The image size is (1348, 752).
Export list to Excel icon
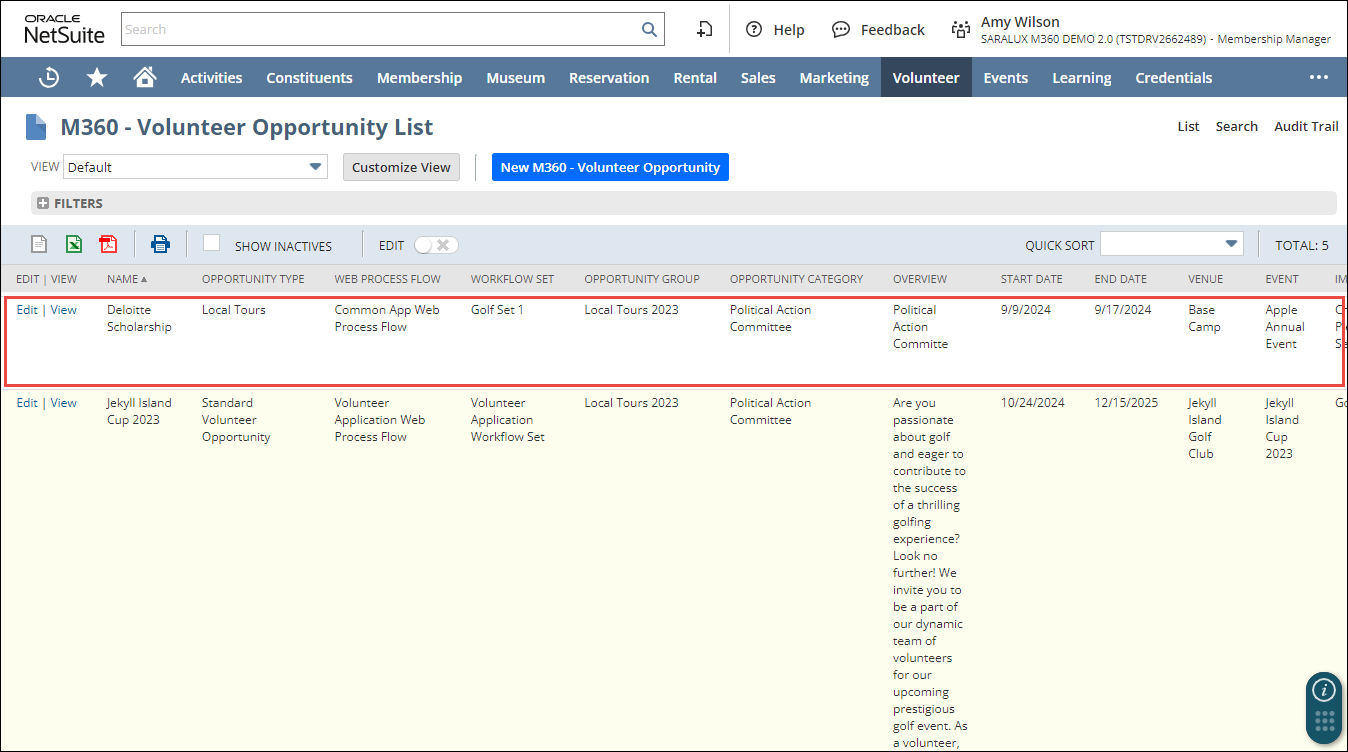tap(74, 244)
